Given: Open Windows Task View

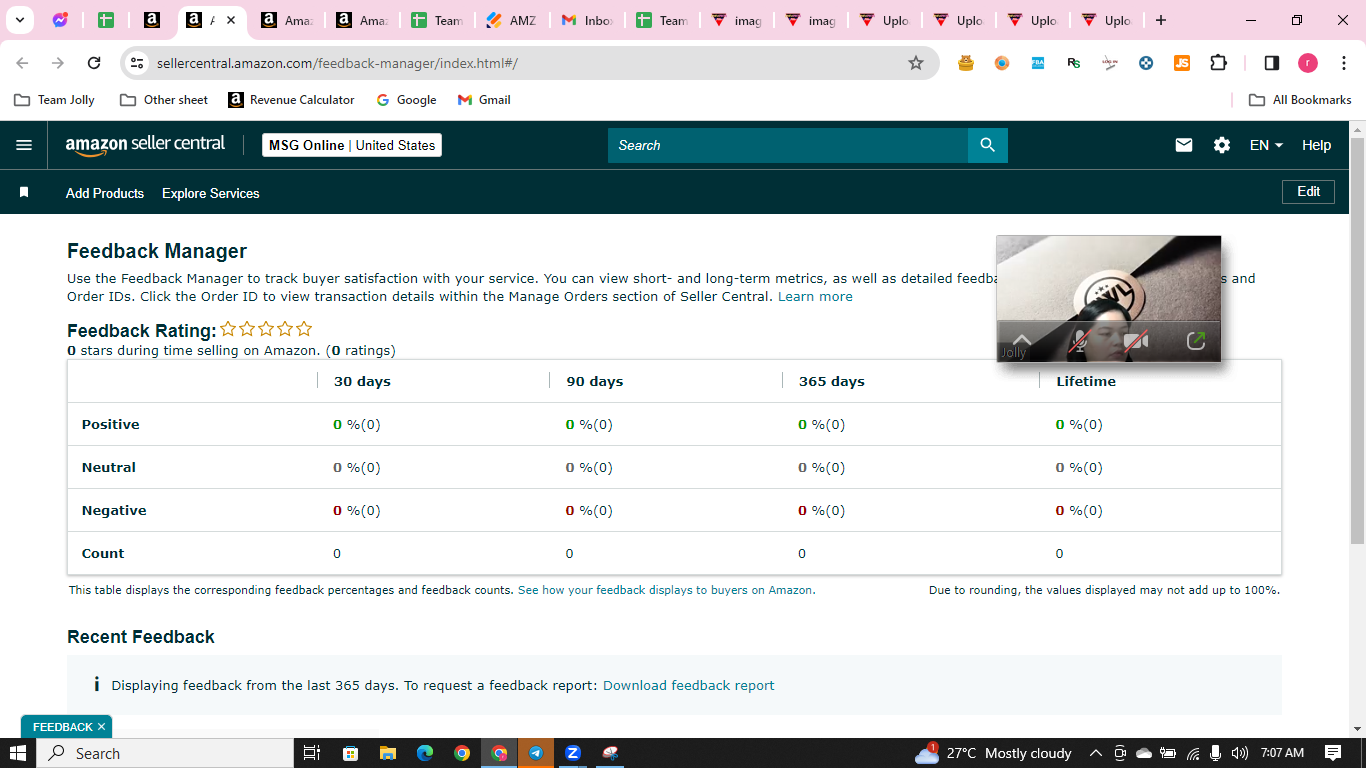Looking at the screenshot, I should (x=312, y=753).
